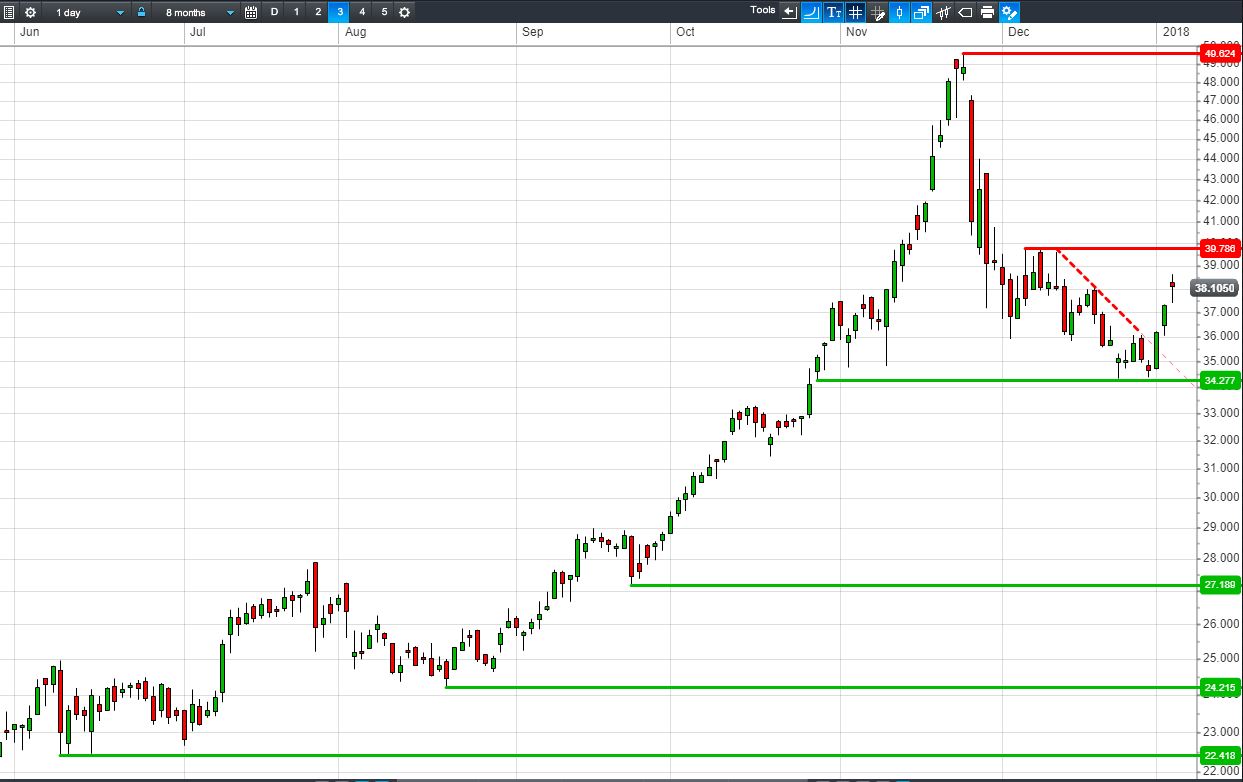Select the 34.277 green support price label

(x=1220, y=380)
